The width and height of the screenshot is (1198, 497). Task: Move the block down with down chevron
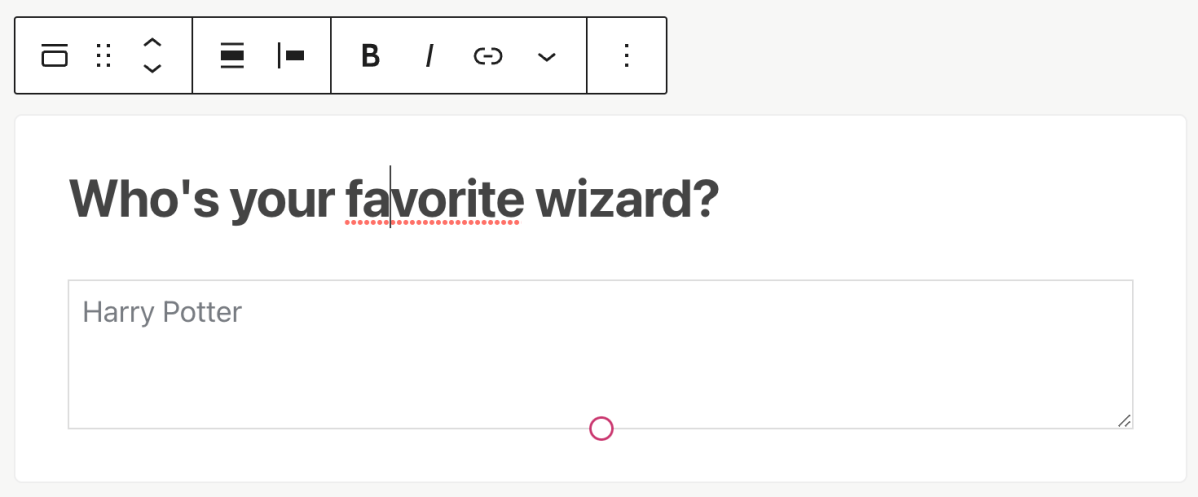152,69
